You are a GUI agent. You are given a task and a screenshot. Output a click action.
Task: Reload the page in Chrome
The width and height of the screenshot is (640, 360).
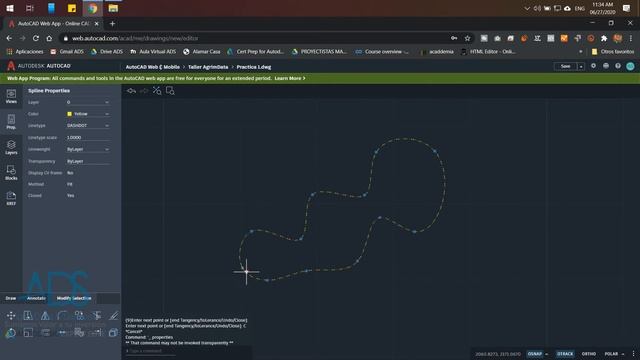pos(36,38)
